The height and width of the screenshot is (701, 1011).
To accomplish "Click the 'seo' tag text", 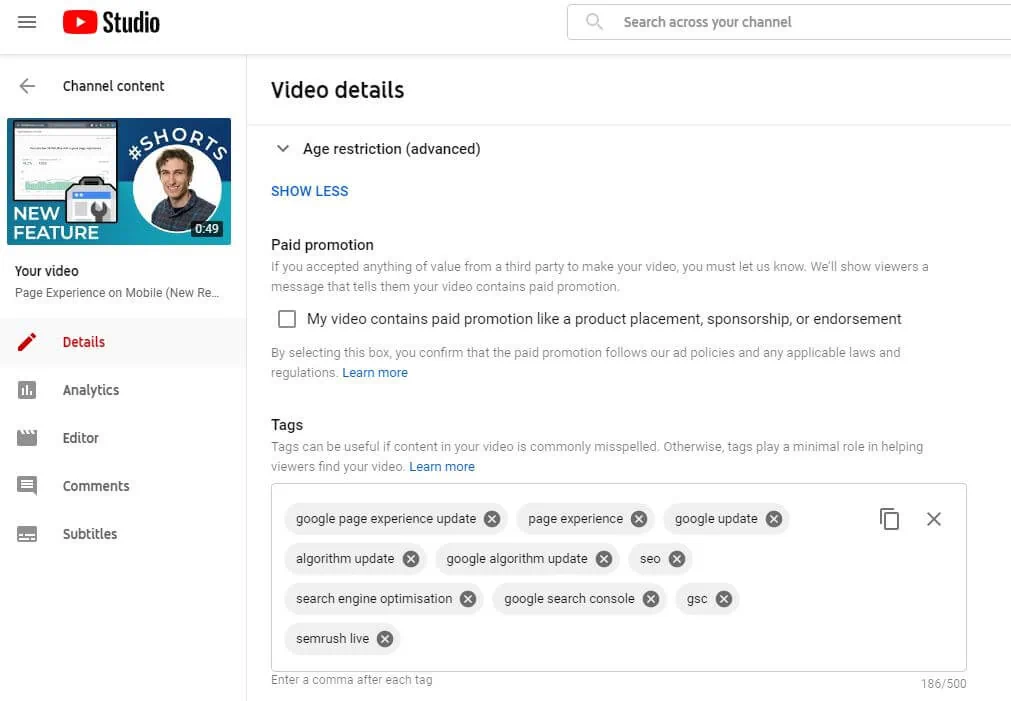I will click(650, 559).
